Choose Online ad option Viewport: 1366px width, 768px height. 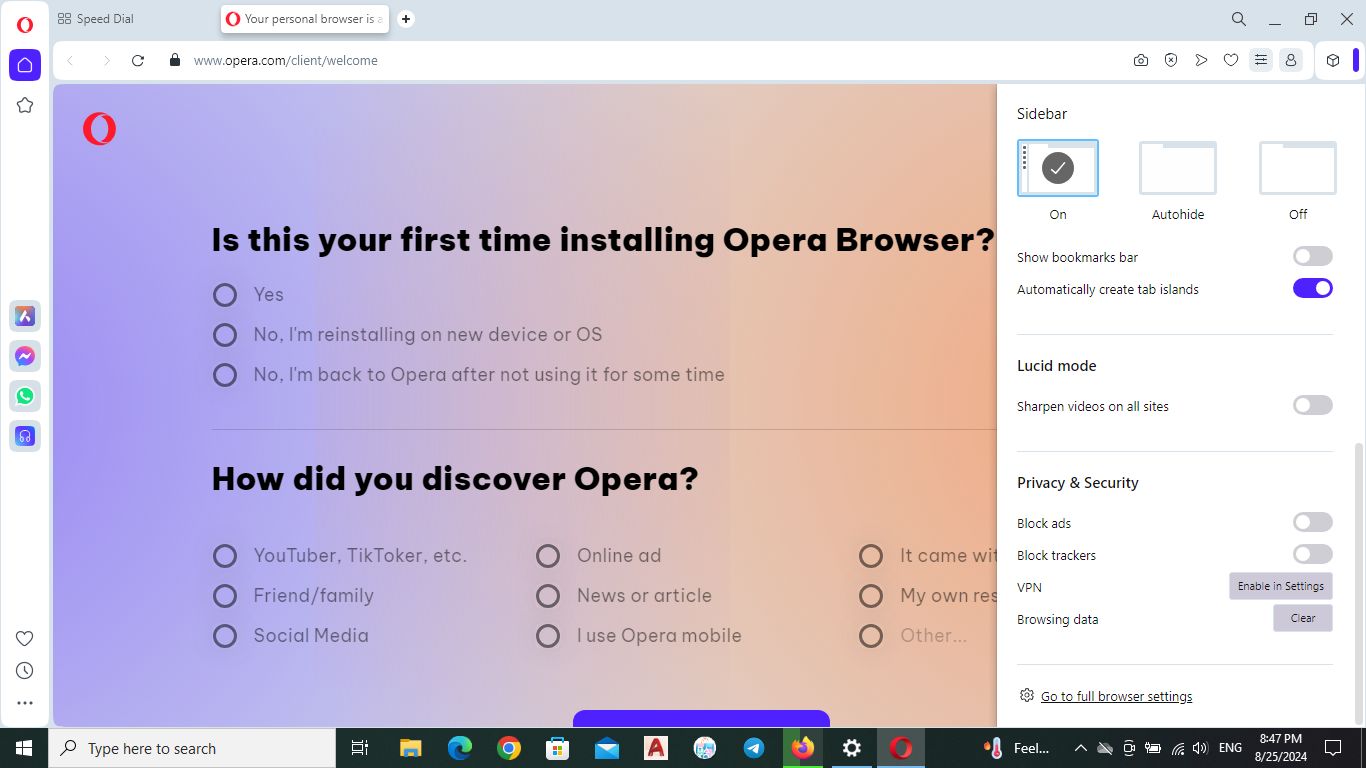point(548,556)
